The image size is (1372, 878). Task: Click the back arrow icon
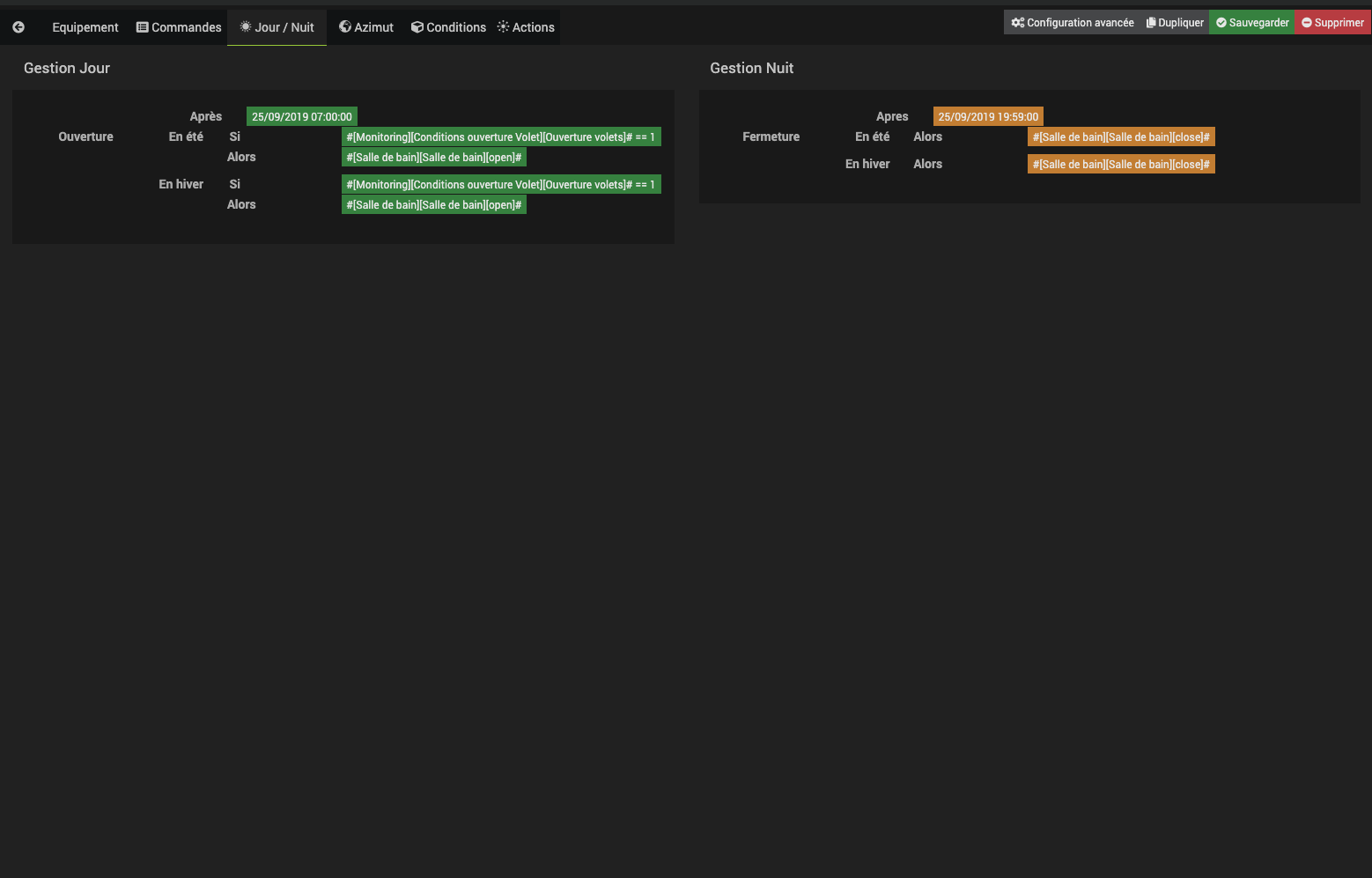(x=18, y=27)
